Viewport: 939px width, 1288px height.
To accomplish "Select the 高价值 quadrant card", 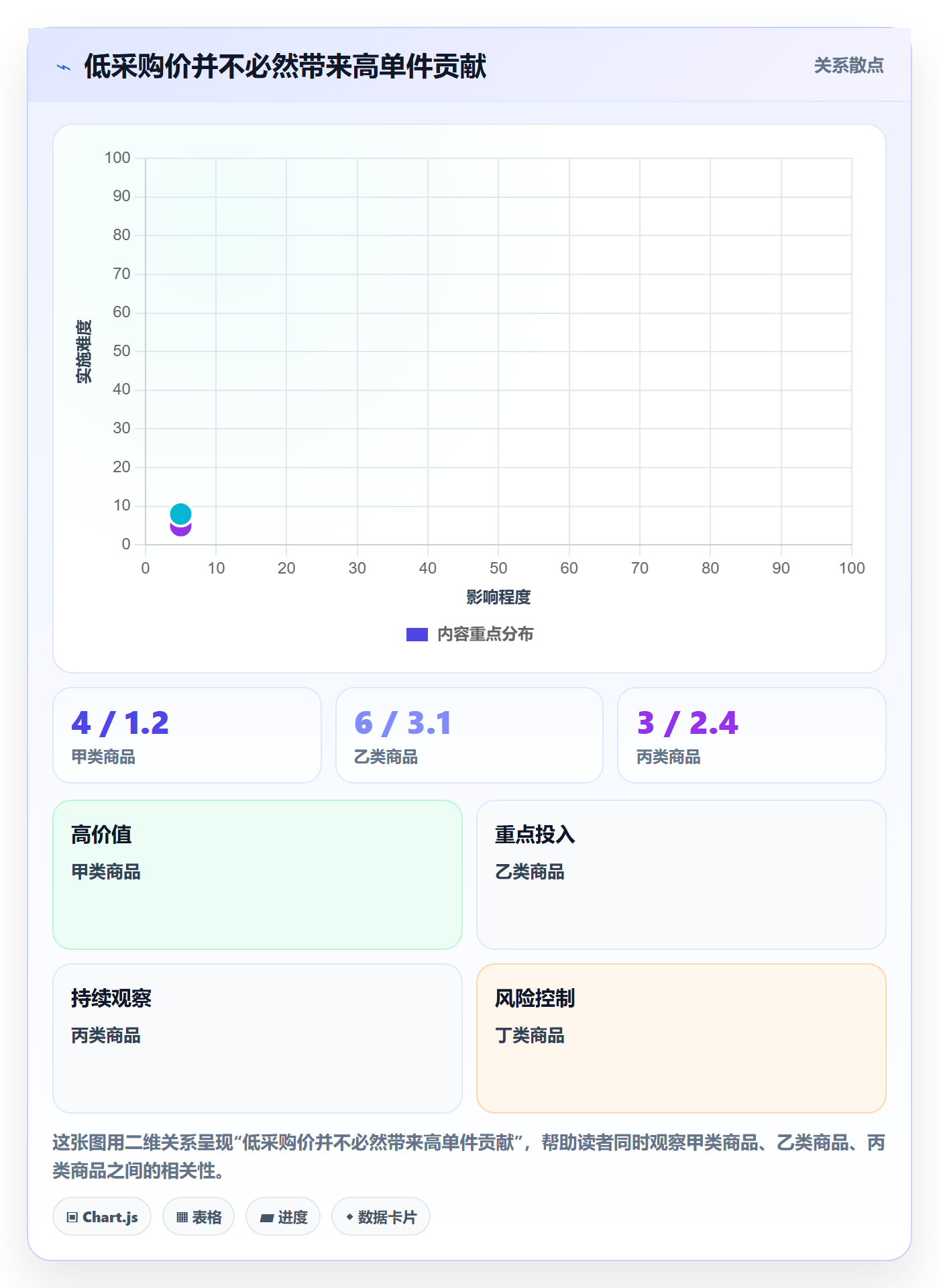I will point(258,875).
